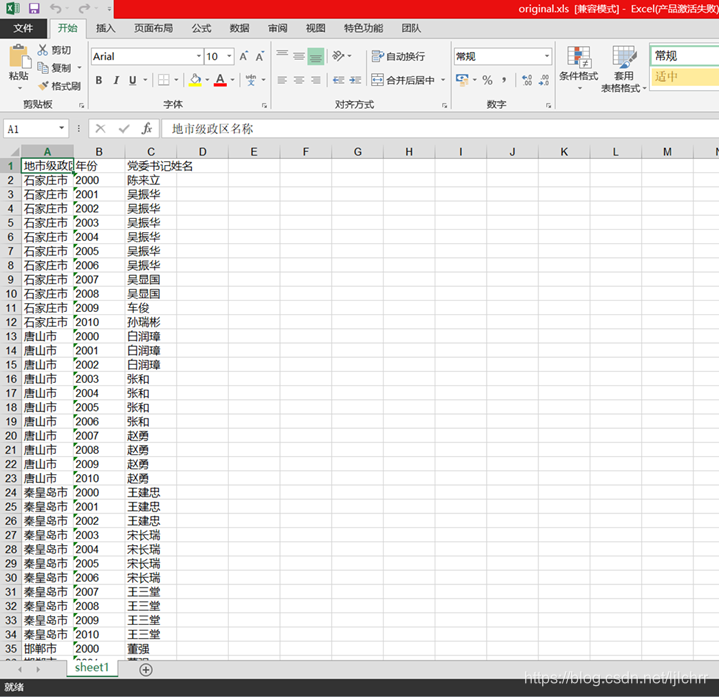Toggle bottom align button
The width and height of the screenshot is (719, 697).
pos(315,56)
